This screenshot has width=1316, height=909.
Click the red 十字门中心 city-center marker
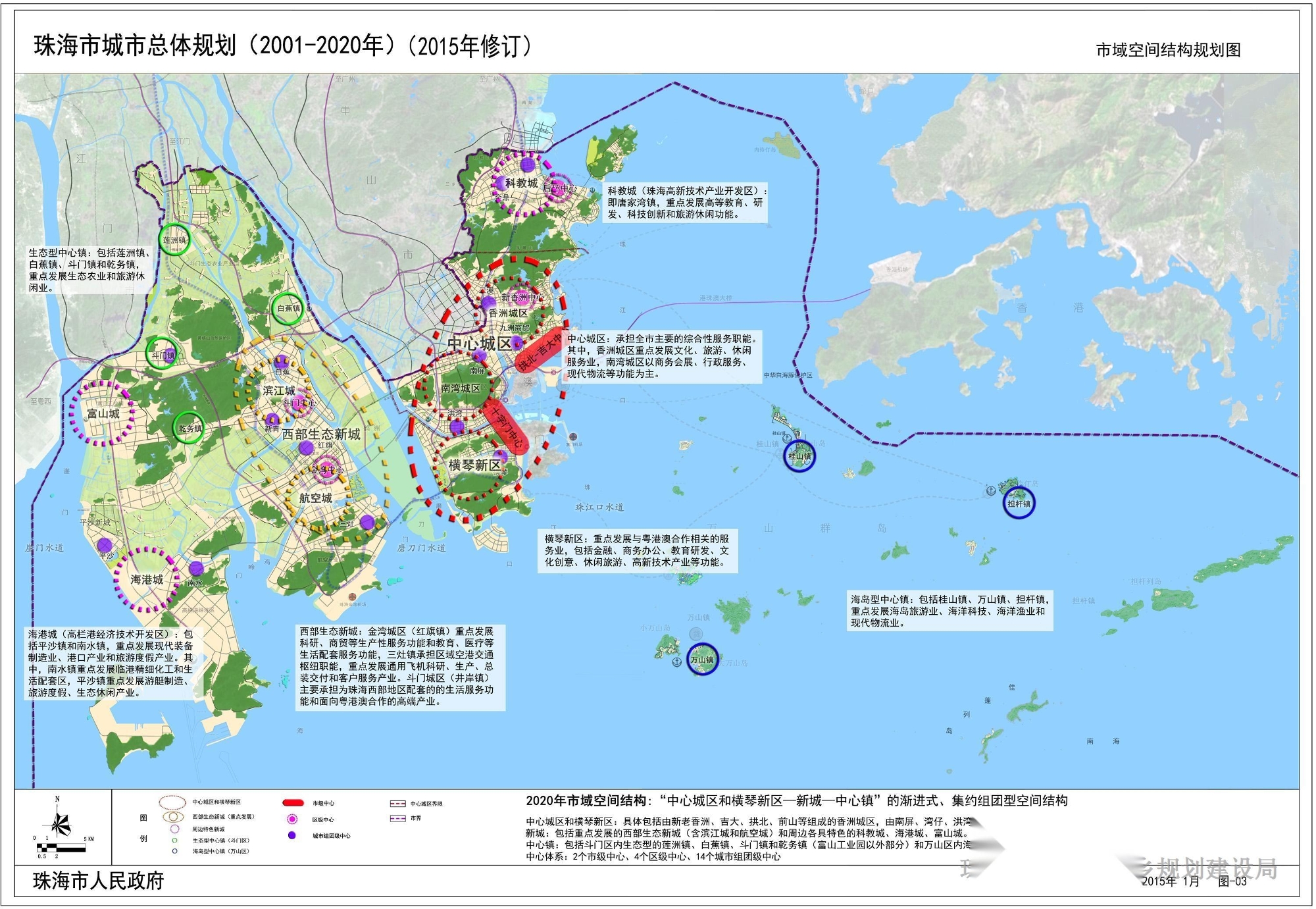pos(505,427)
